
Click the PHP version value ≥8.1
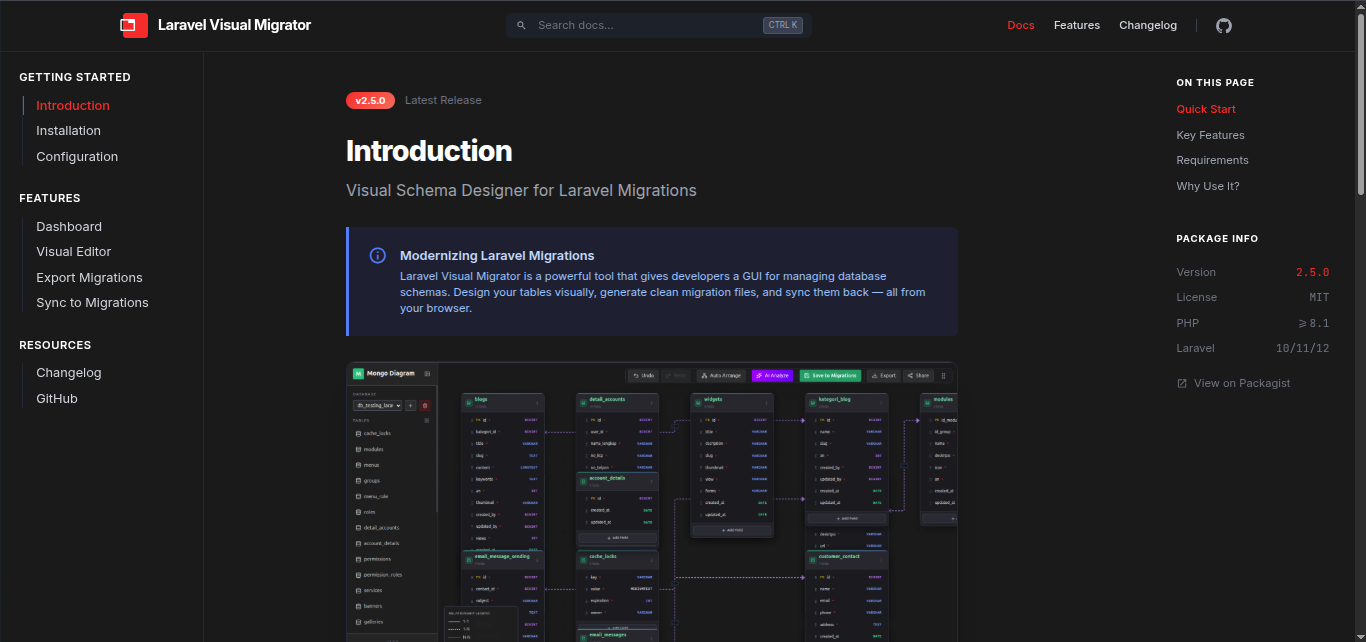[x=1313, y=323]
